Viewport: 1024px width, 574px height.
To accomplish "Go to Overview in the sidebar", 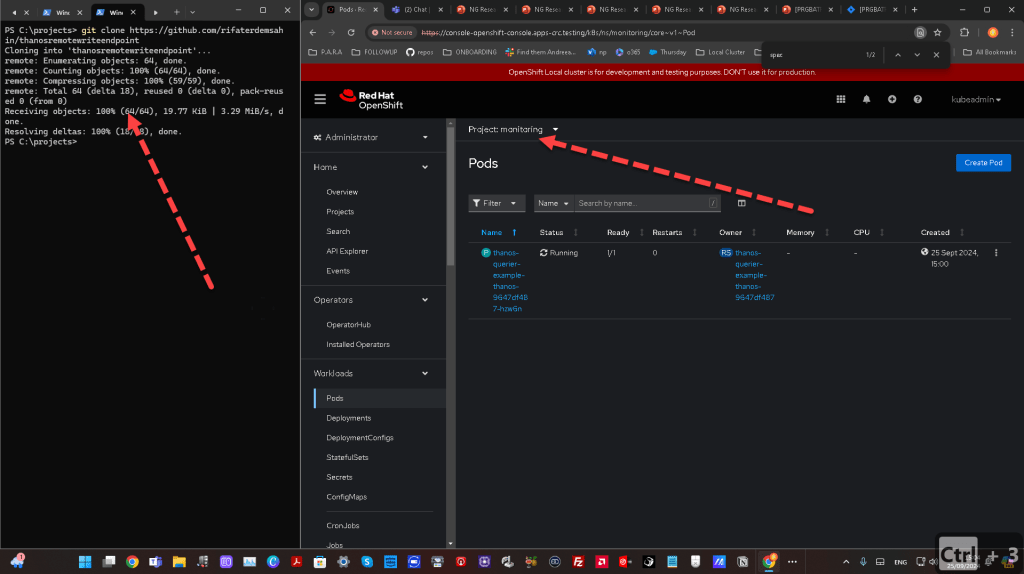I will point(342,192).
